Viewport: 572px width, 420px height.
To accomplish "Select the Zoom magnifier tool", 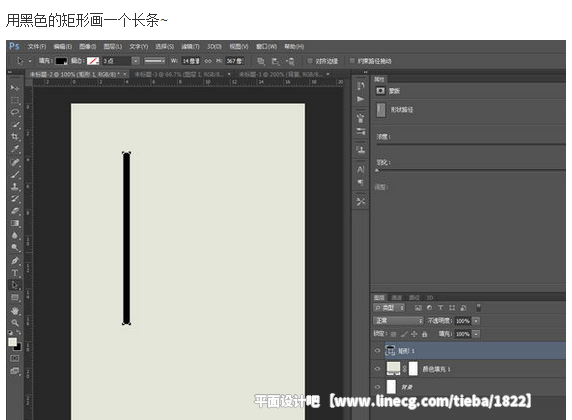I will coord(15,323).
